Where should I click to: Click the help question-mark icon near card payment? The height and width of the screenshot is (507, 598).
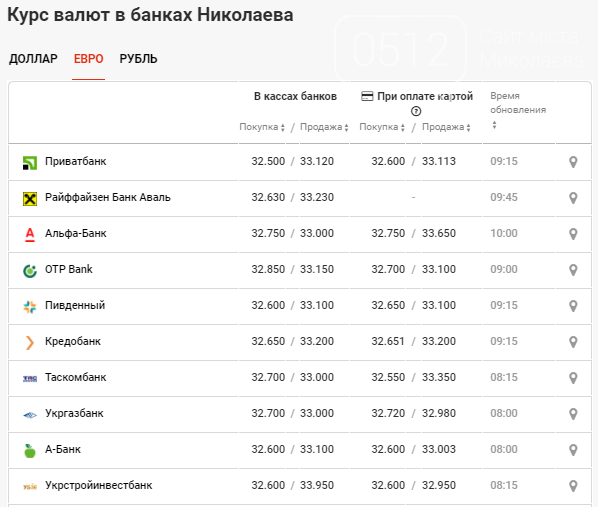[416, 111]
